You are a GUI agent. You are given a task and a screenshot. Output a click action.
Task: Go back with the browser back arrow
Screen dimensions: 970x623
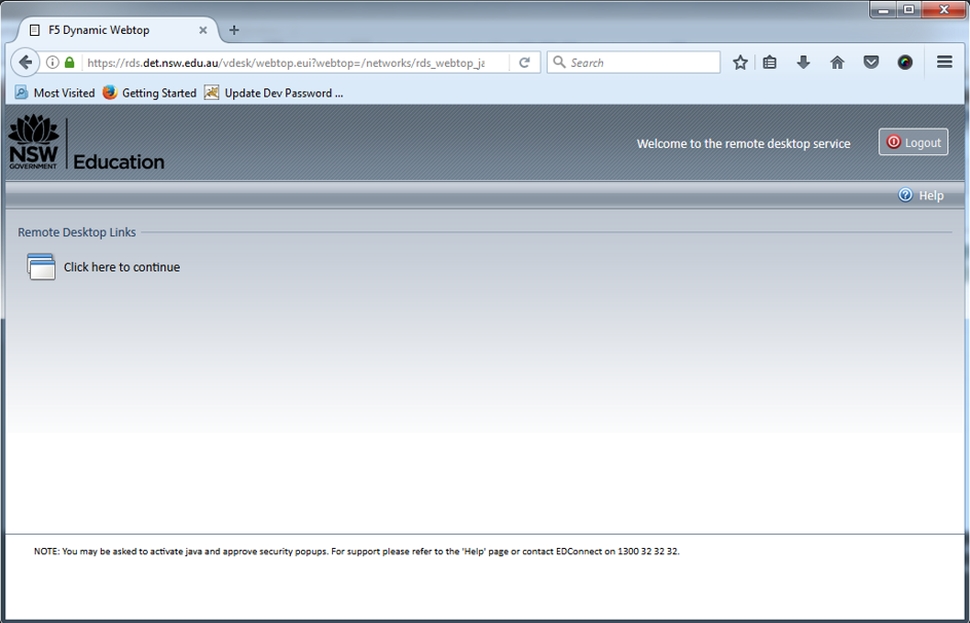[25, 62]
